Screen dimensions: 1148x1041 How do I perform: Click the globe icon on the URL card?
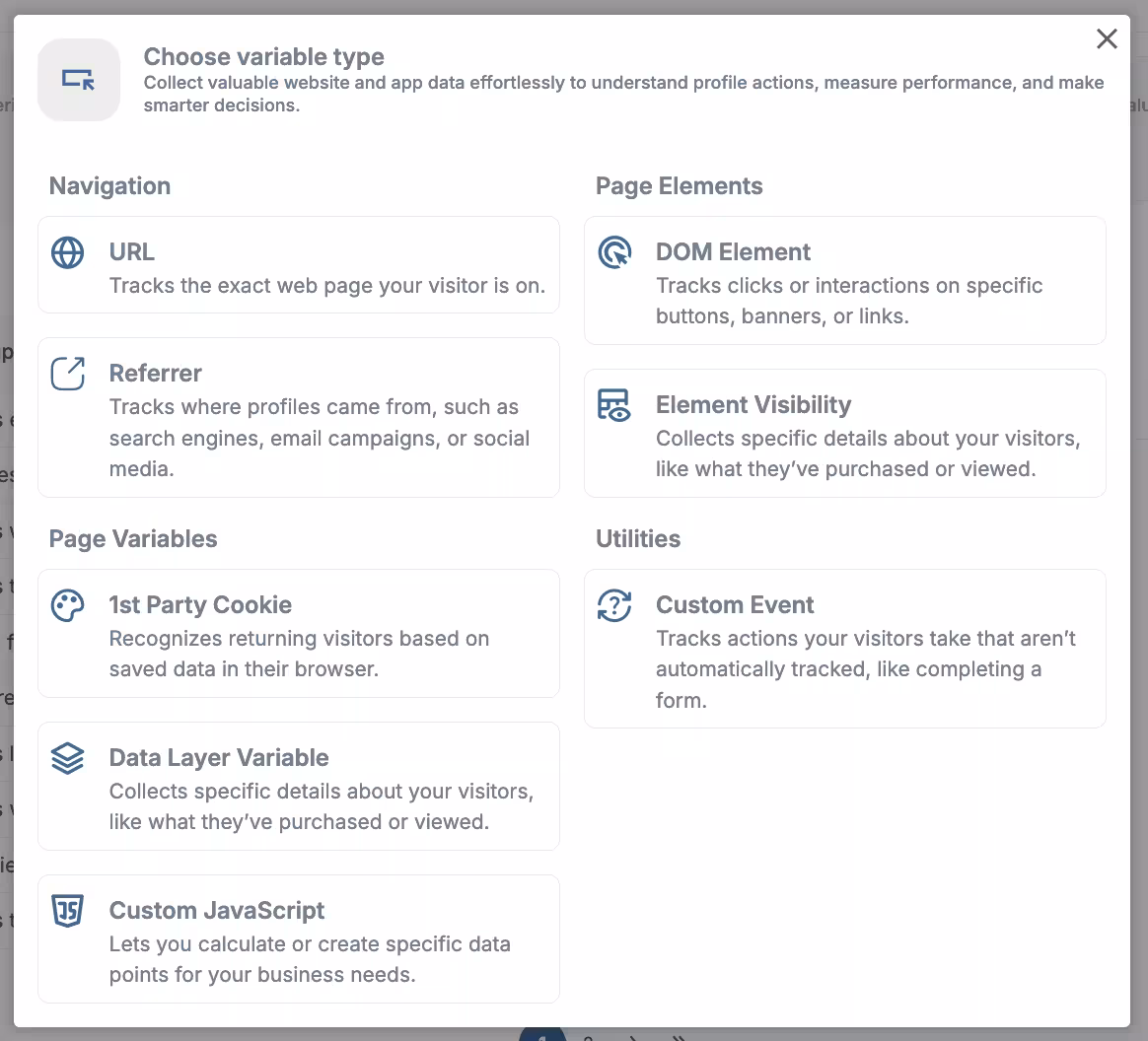[x=67, y=252]
